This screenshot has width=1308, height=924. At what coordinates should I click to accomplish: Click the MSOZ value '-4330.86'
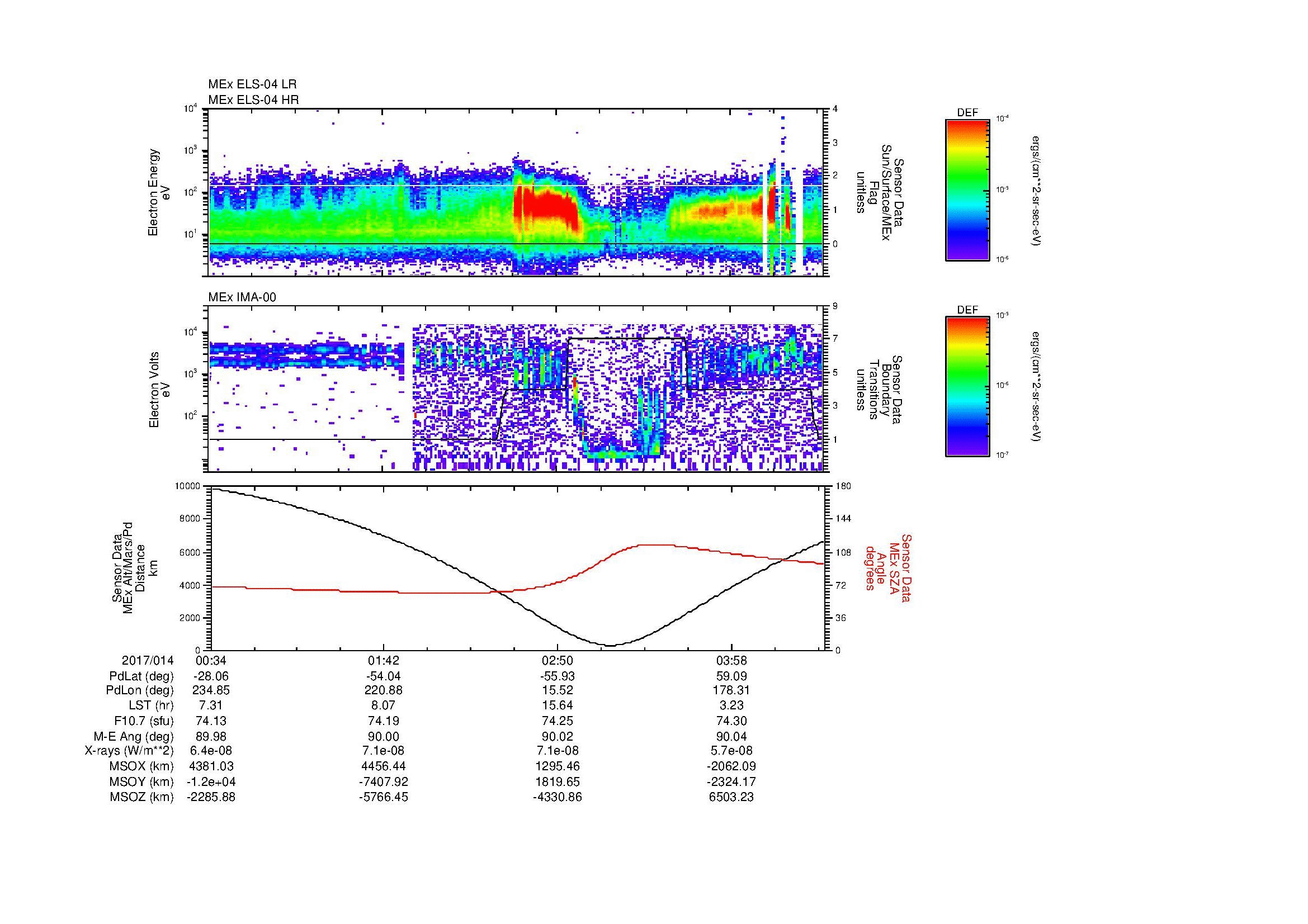[557, 797]
